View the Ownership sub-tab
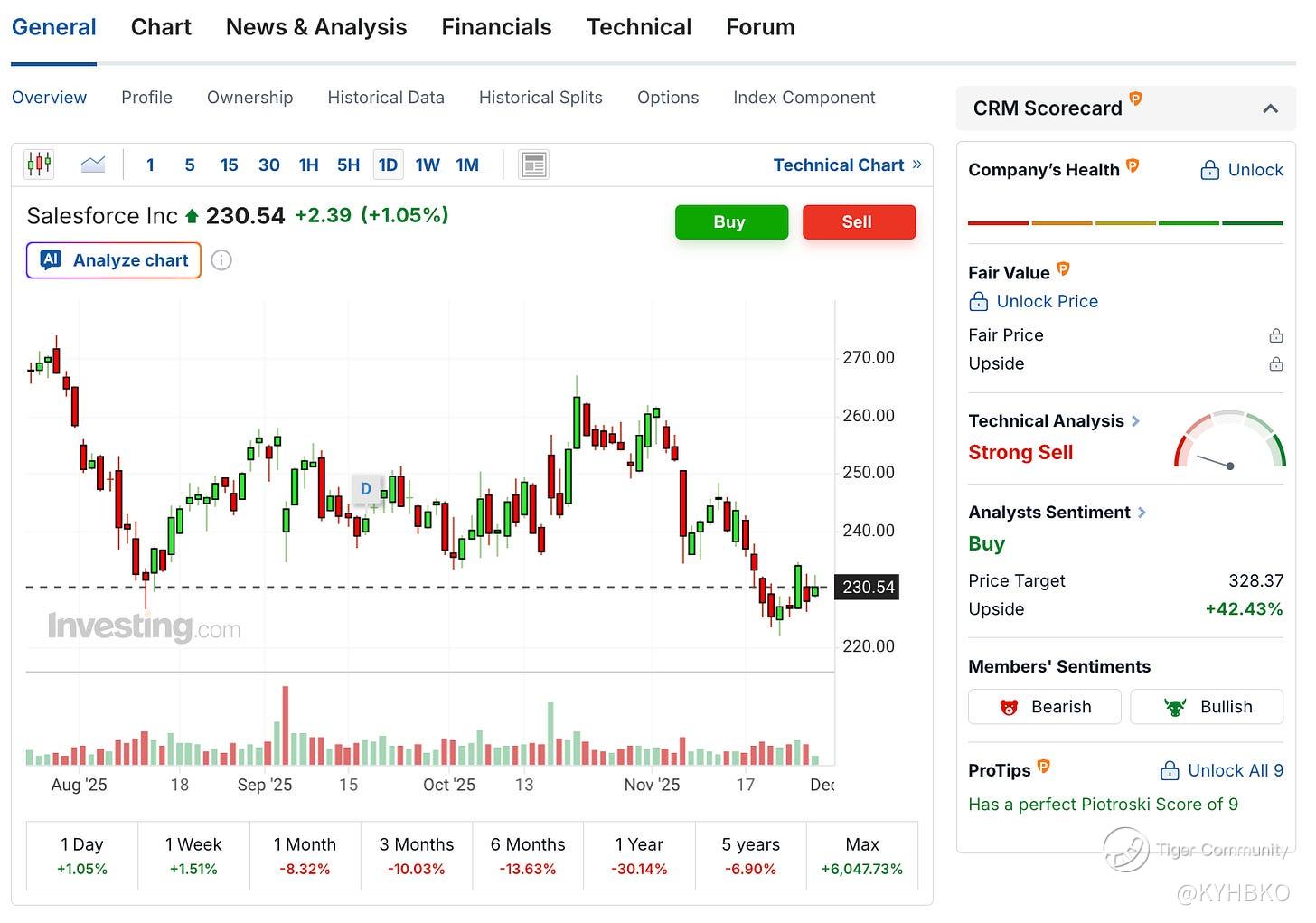Screen dimensions: 1316x923 250,98
